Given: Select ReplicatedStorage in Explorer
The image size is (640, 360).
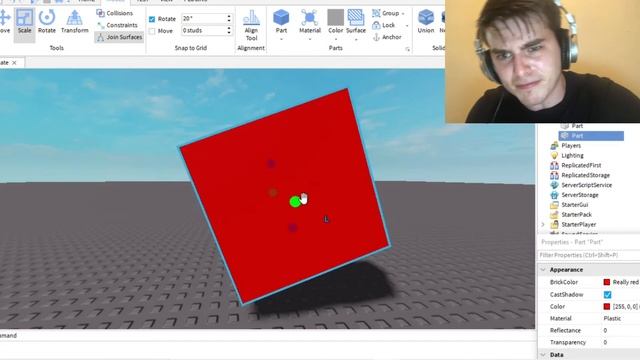Looking at the screenshot, I should [x=585, y=175].
